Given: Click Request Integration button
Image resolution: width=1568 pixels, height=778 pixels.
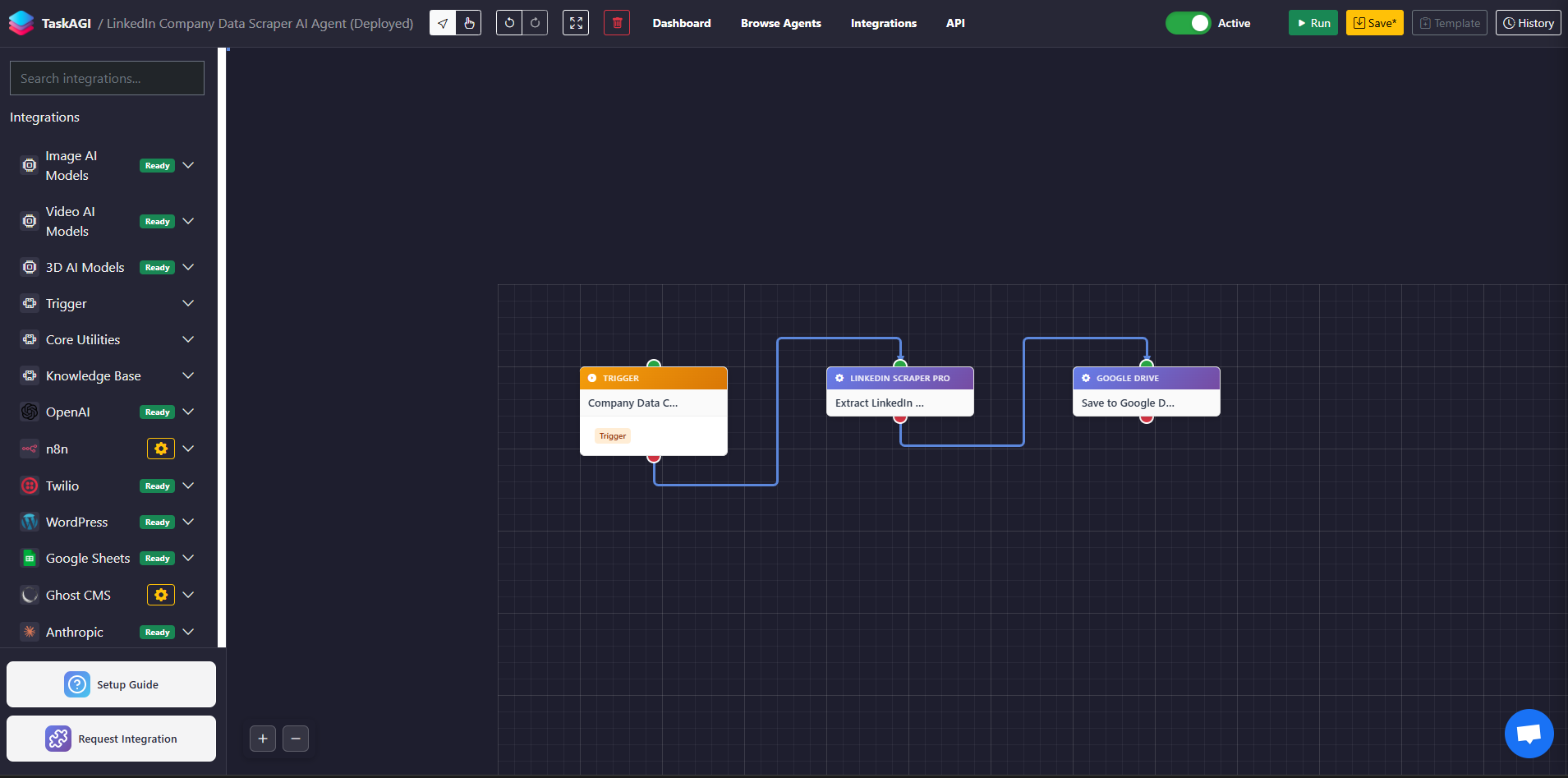Looking at the screenshot, I should coord(111,739).
